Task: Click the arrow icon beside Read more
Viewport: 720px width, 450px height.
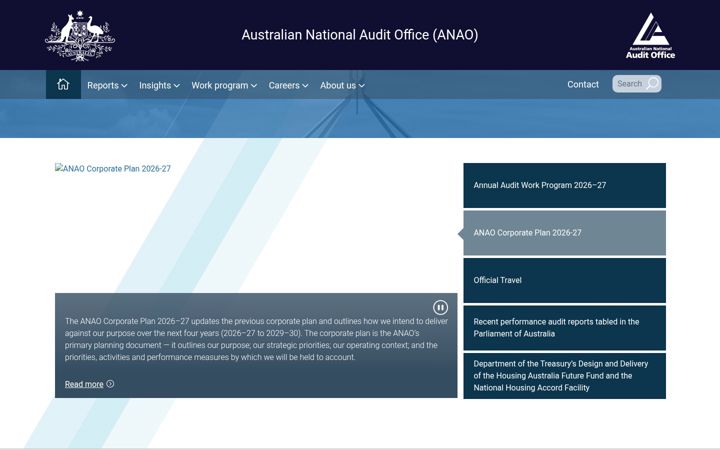Action: 110,384
